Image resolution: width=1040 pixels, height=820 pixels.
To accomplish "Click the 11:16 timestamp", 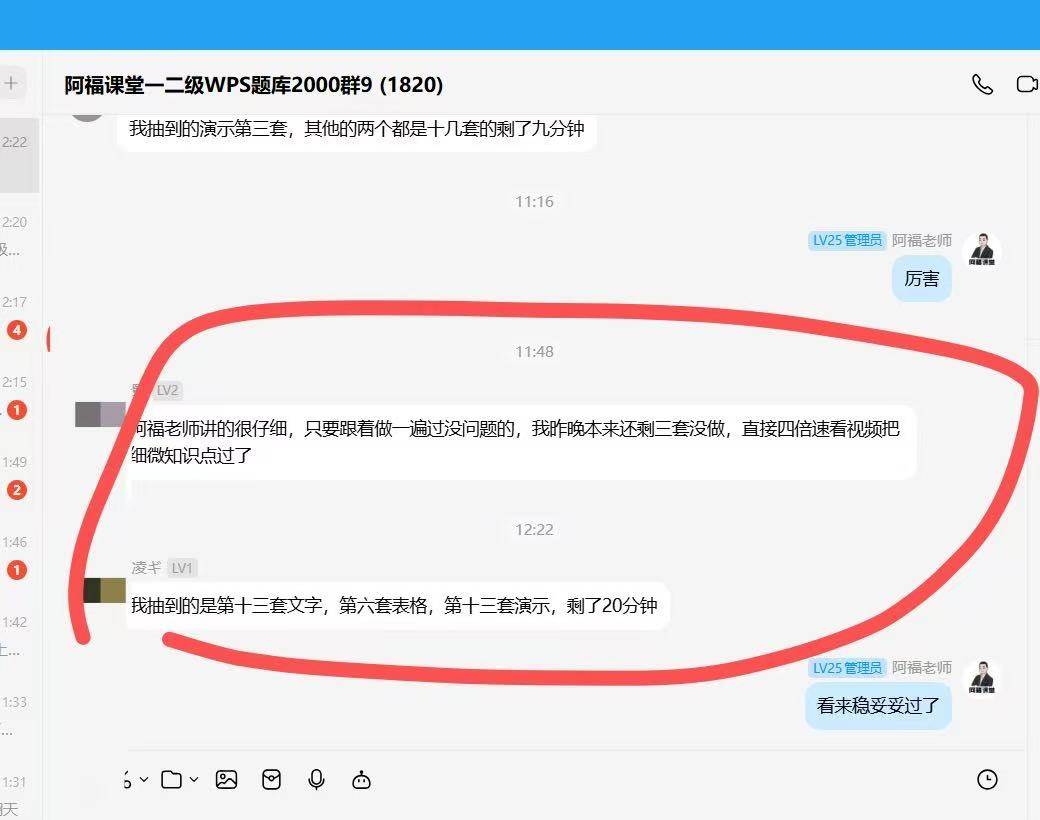I will coord(534,202).
